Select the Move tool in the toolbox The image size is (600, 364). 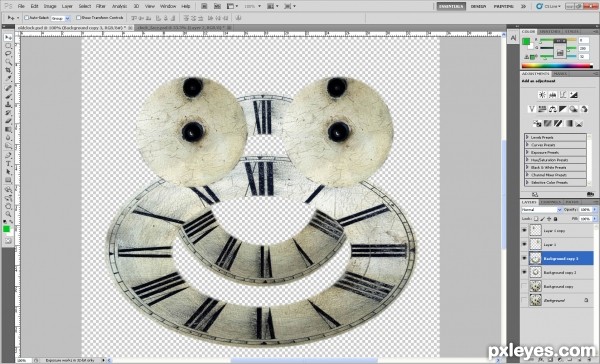pos(8,38)
